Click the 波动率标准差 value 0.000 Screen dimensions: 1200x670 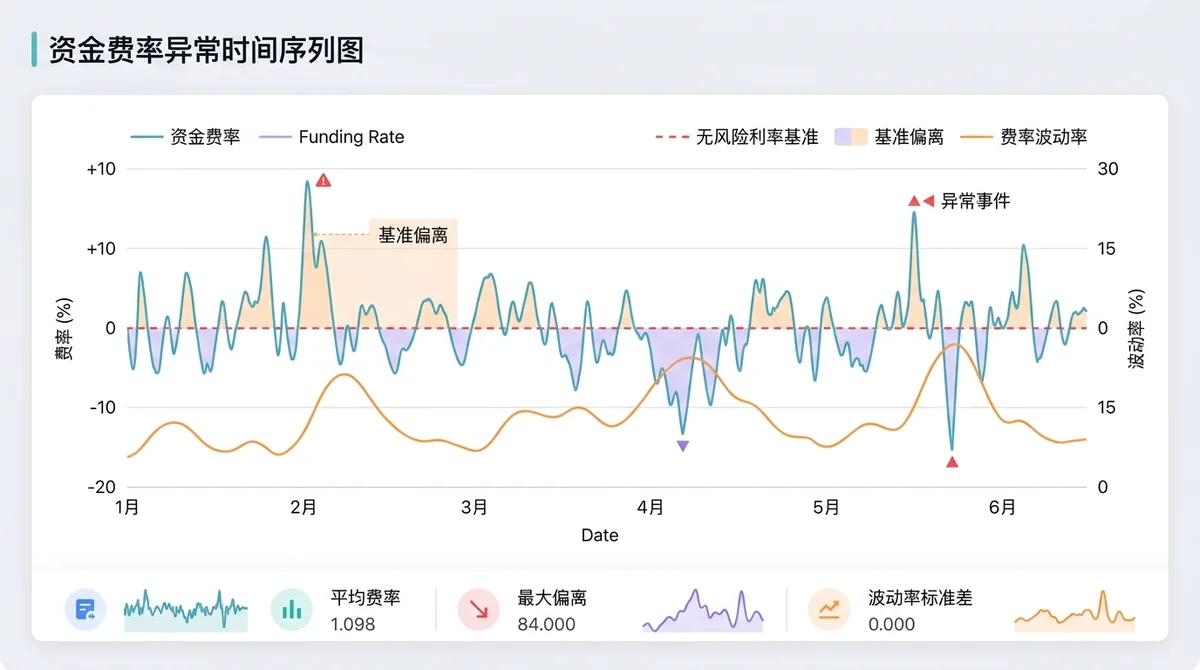pyautogui.click(x=892, y=624)
